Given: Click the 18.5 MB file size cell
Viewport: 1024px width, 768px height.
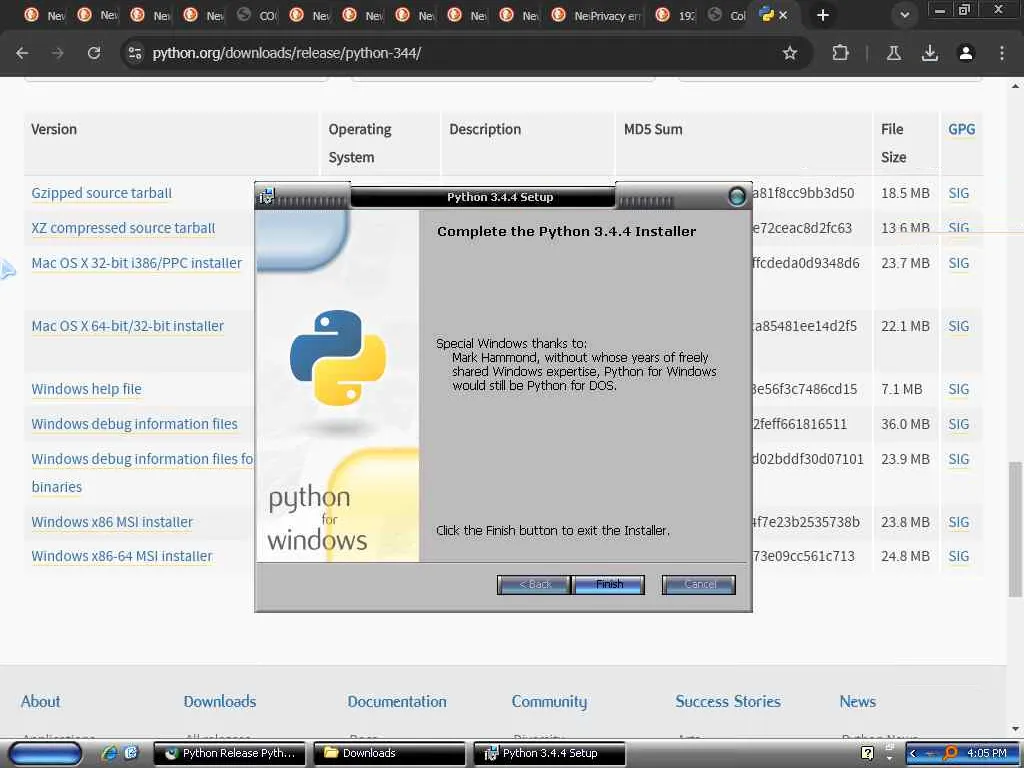Looking at the screenshot, I should (905, 193).
